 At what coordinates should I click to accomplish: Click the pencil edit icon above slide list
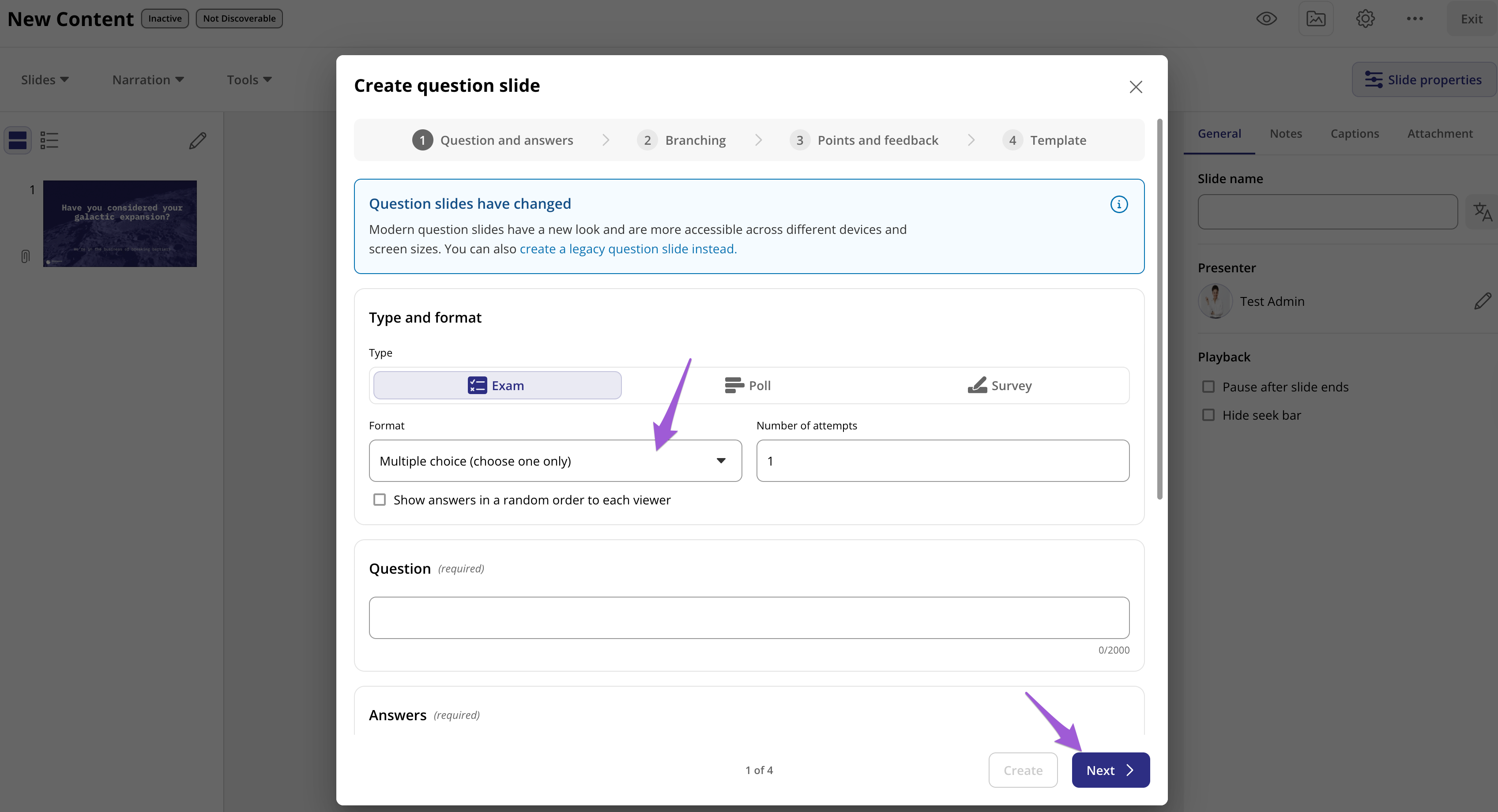pos(198,140)
